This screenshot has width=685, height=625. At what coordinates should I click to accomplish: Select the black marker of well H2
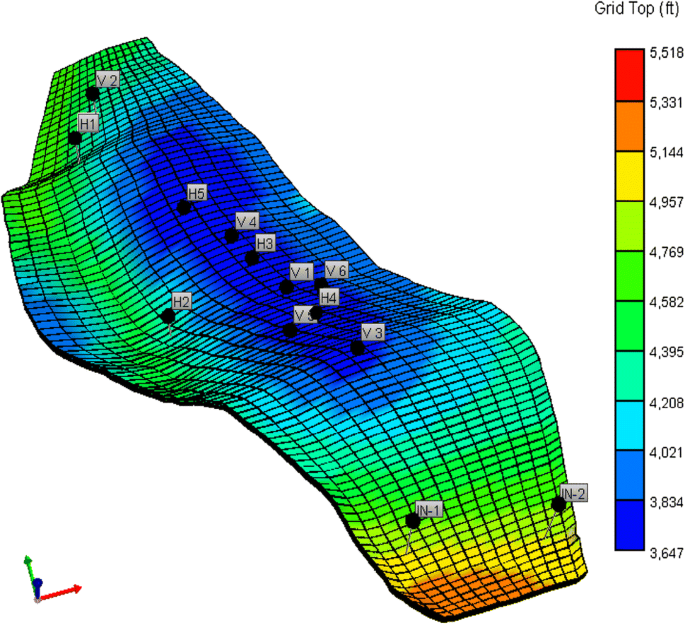click(168, 316)
